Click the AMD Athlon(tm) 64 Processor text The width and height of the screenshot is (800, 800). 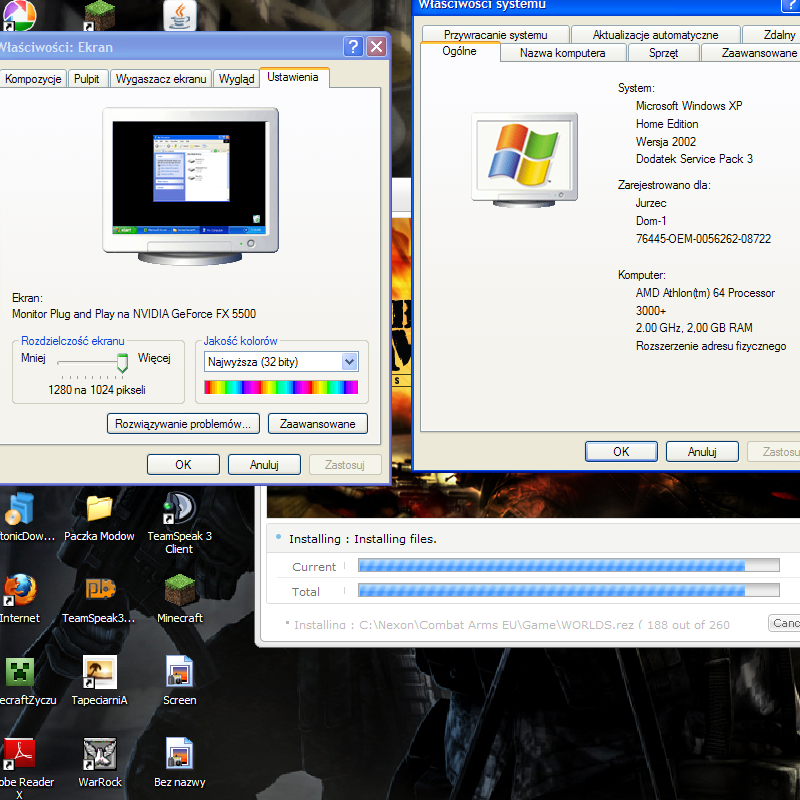[705, 293]
